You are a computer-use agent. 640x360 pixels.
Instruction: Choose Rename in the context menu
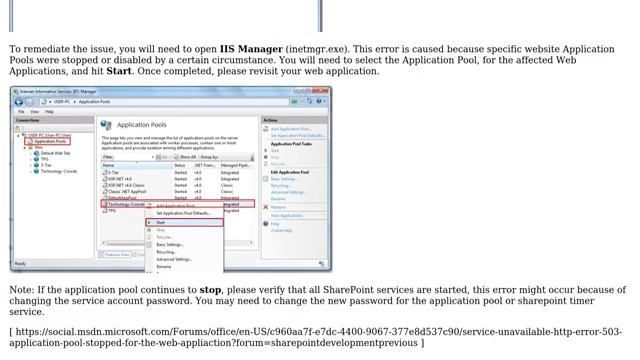click(x=184, y=267)
